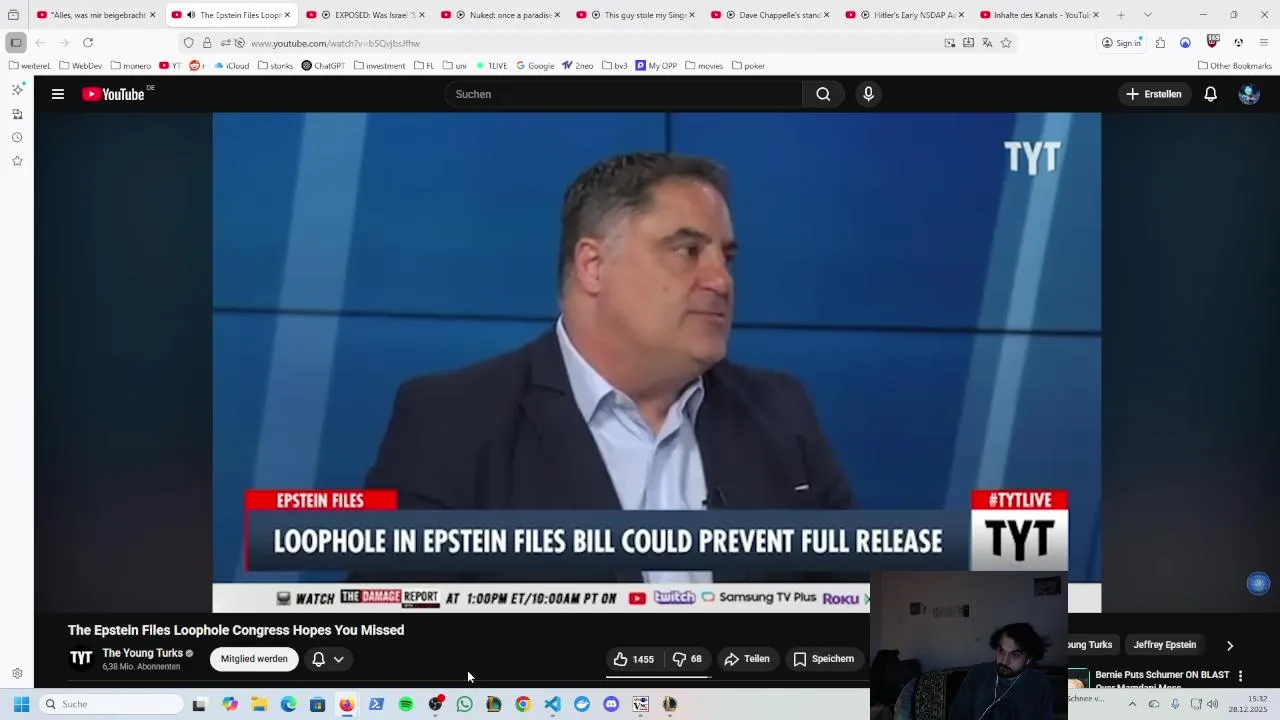Image resolution: width=1280 pixels, height=720 pixels.
Task: Open the Windows Start menu
Action: click(x=21, y=704)
